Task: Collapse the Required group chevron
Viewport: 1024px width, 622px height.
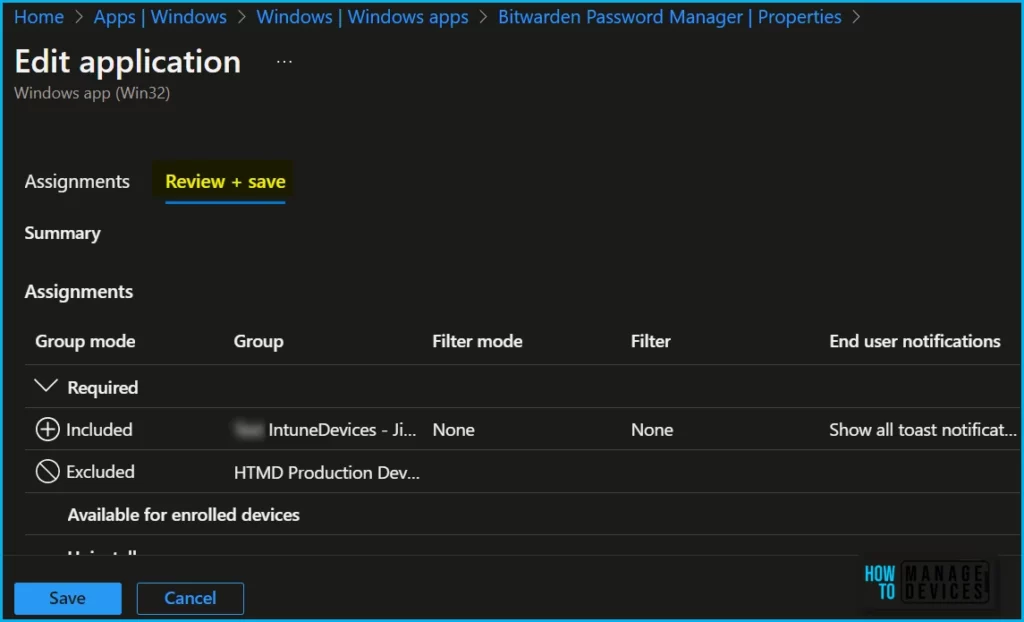Action: coord(46,386)
